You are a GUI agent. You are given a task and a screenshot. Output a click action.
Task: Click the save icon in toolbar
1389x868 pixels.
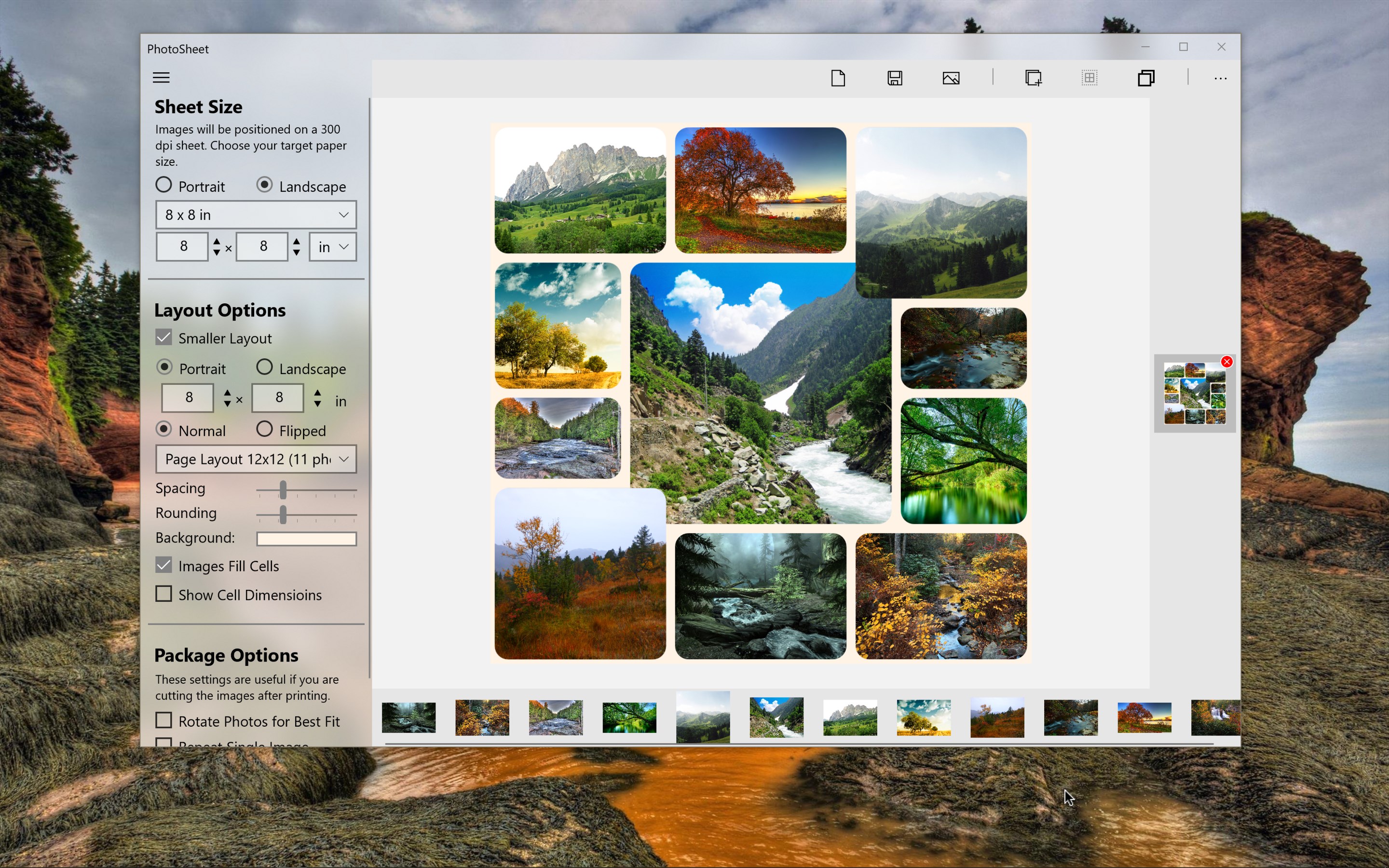click(x=895, y=78)
